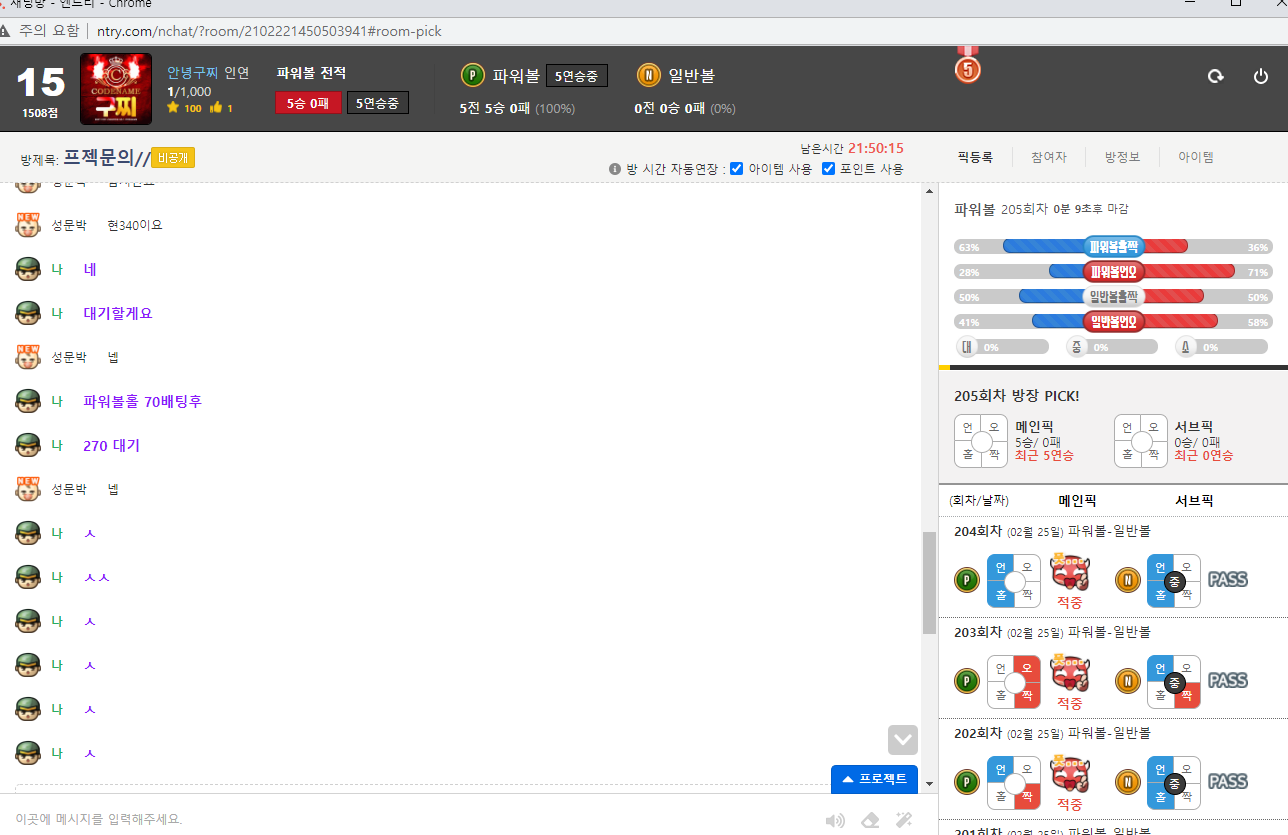Switch to the 아이템 tab
Screen dimensions: 1288x835
[1196, 157]
